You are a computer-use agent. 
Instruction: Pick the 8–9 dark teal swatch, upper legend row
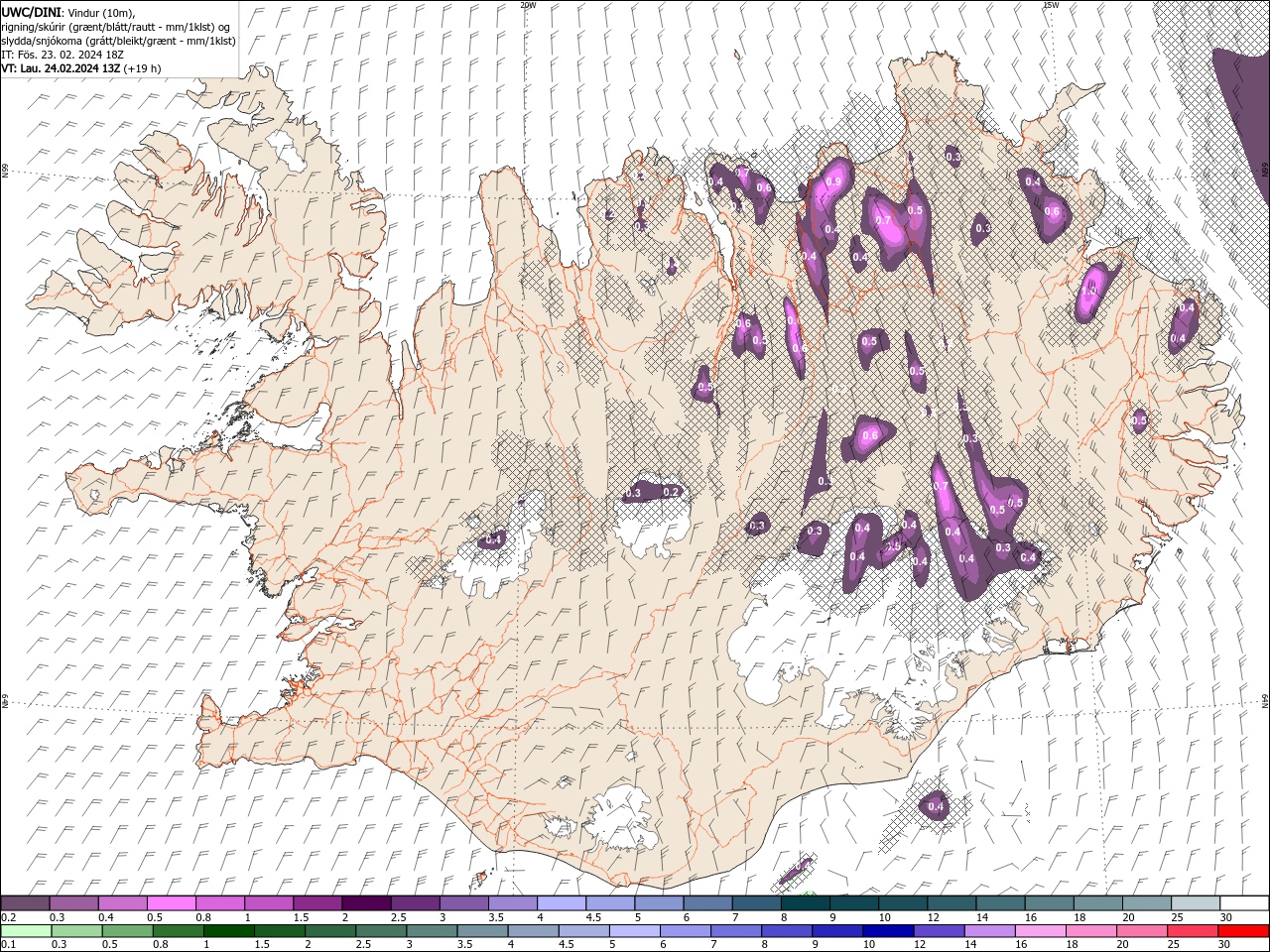click(805, 903)
